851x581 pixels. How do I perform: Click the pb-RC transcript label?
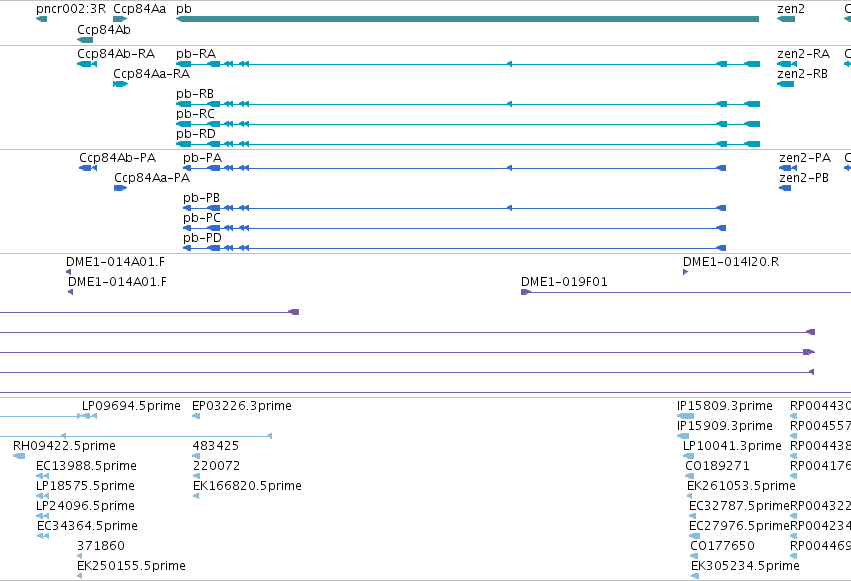pyautogui.click(x=195, y=114)
